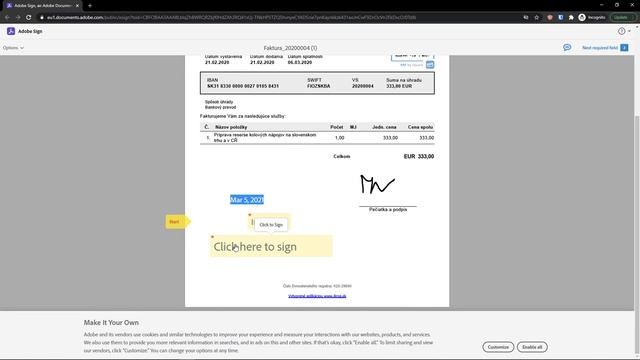Open the Brave shield extension icon

click(550, 17)
